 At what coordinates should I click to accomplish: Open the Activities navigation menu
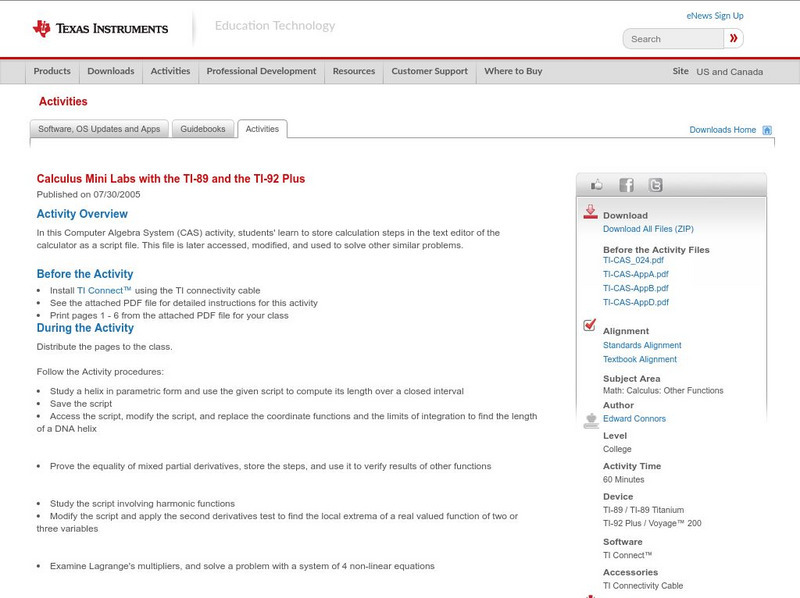coord(170,71)
